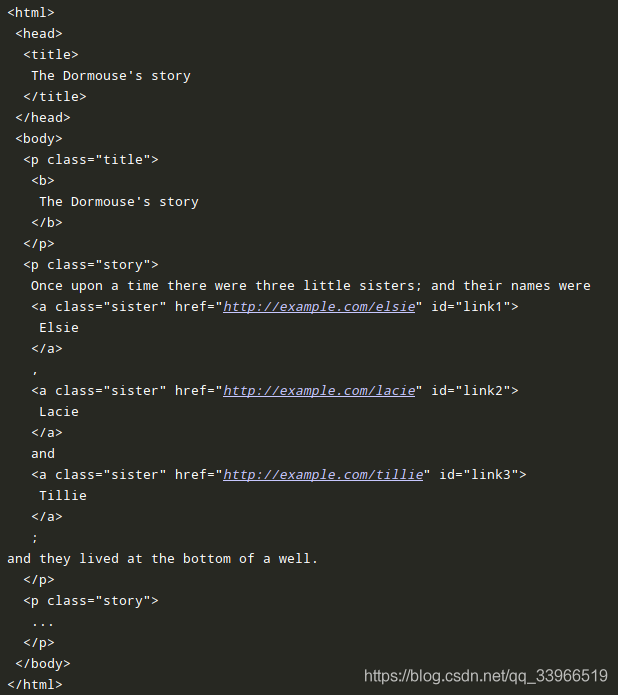Place cursor on opening <title> tag
The width and height of the screenshot is (618, 695).
(51, 55)
